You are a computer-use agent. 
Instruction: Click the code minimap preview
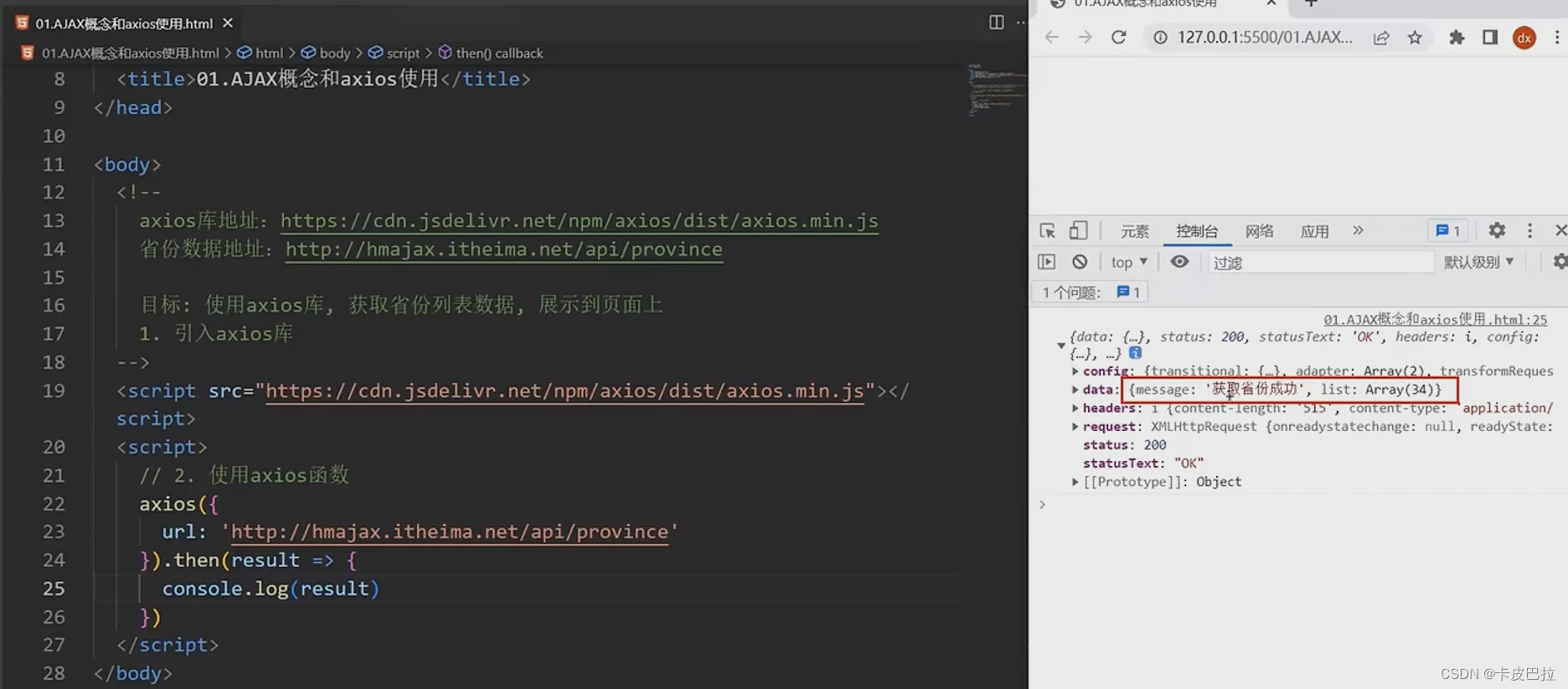[997, 90]
